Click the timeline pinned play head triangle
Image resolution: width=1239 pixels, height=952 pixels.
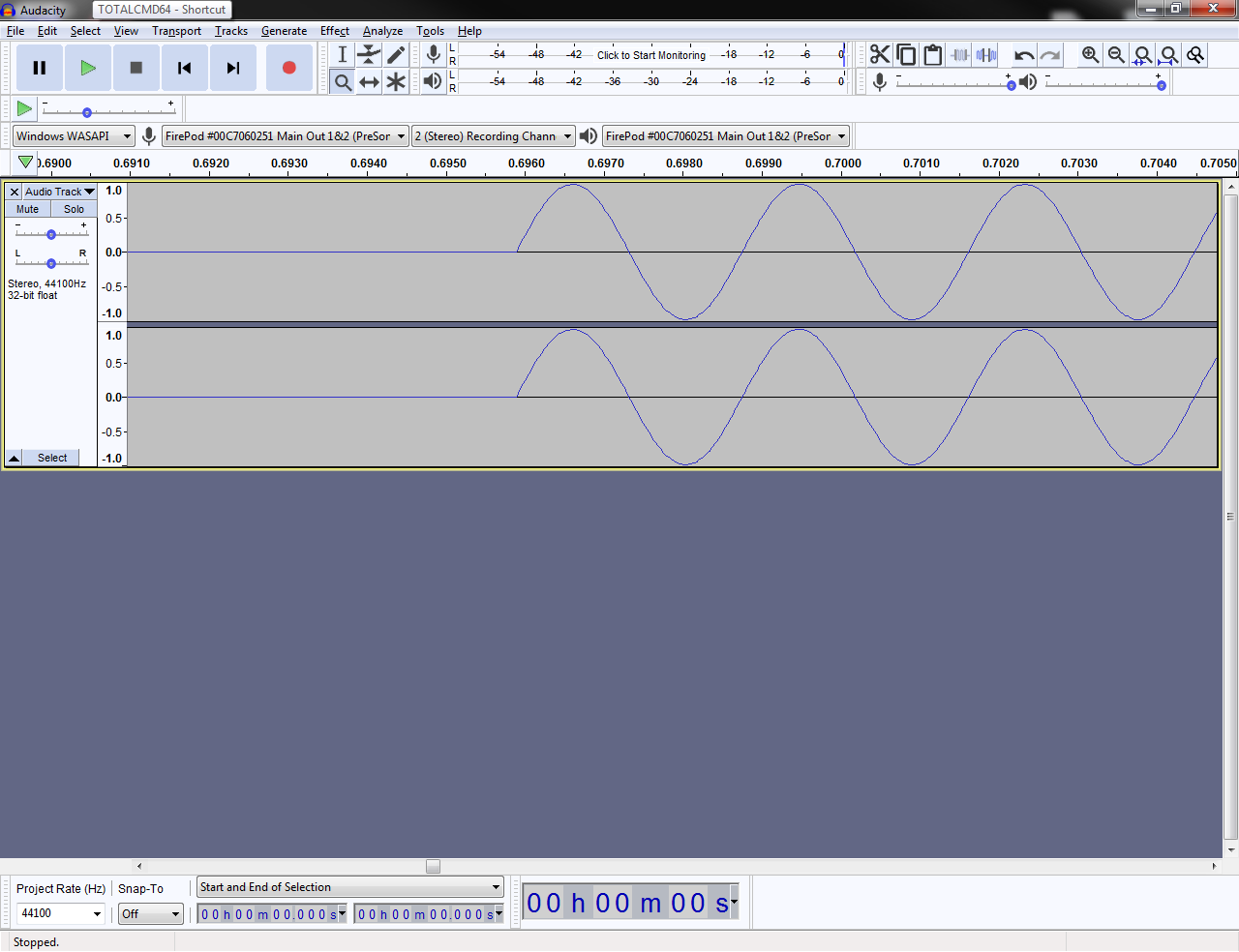[26, 162]
